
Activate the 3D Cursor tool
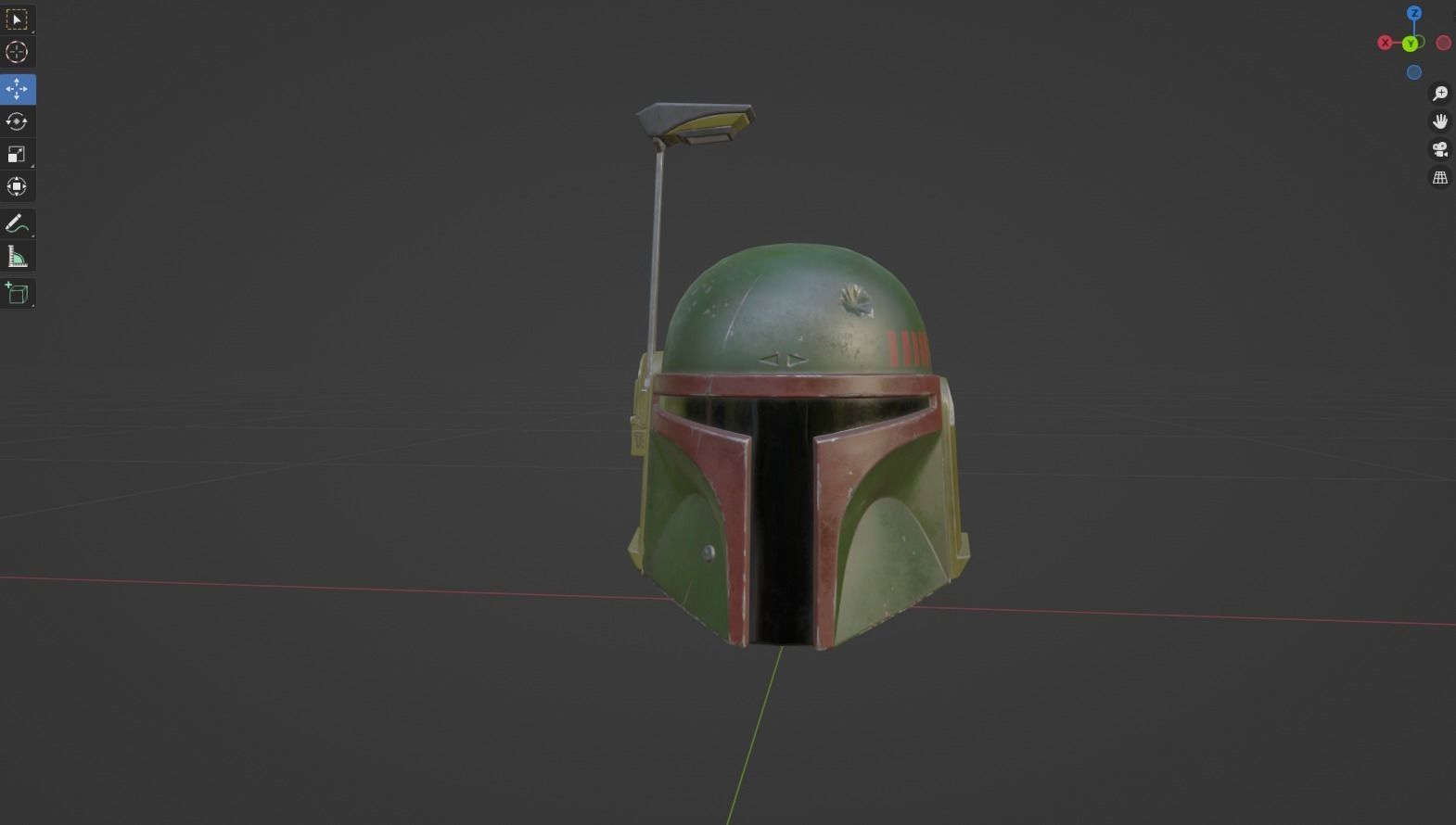coord(17,52)
